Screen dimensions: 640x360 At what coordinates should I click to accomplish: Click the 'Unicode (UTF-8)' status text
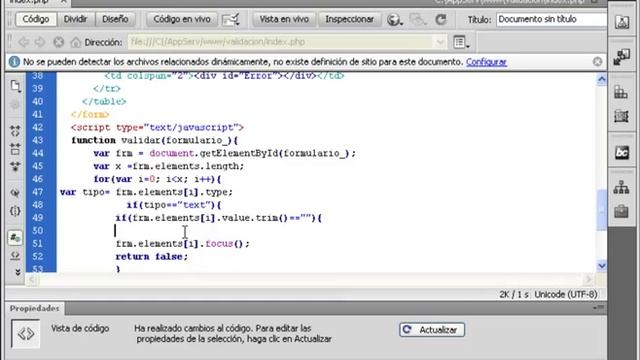(566, 294)
